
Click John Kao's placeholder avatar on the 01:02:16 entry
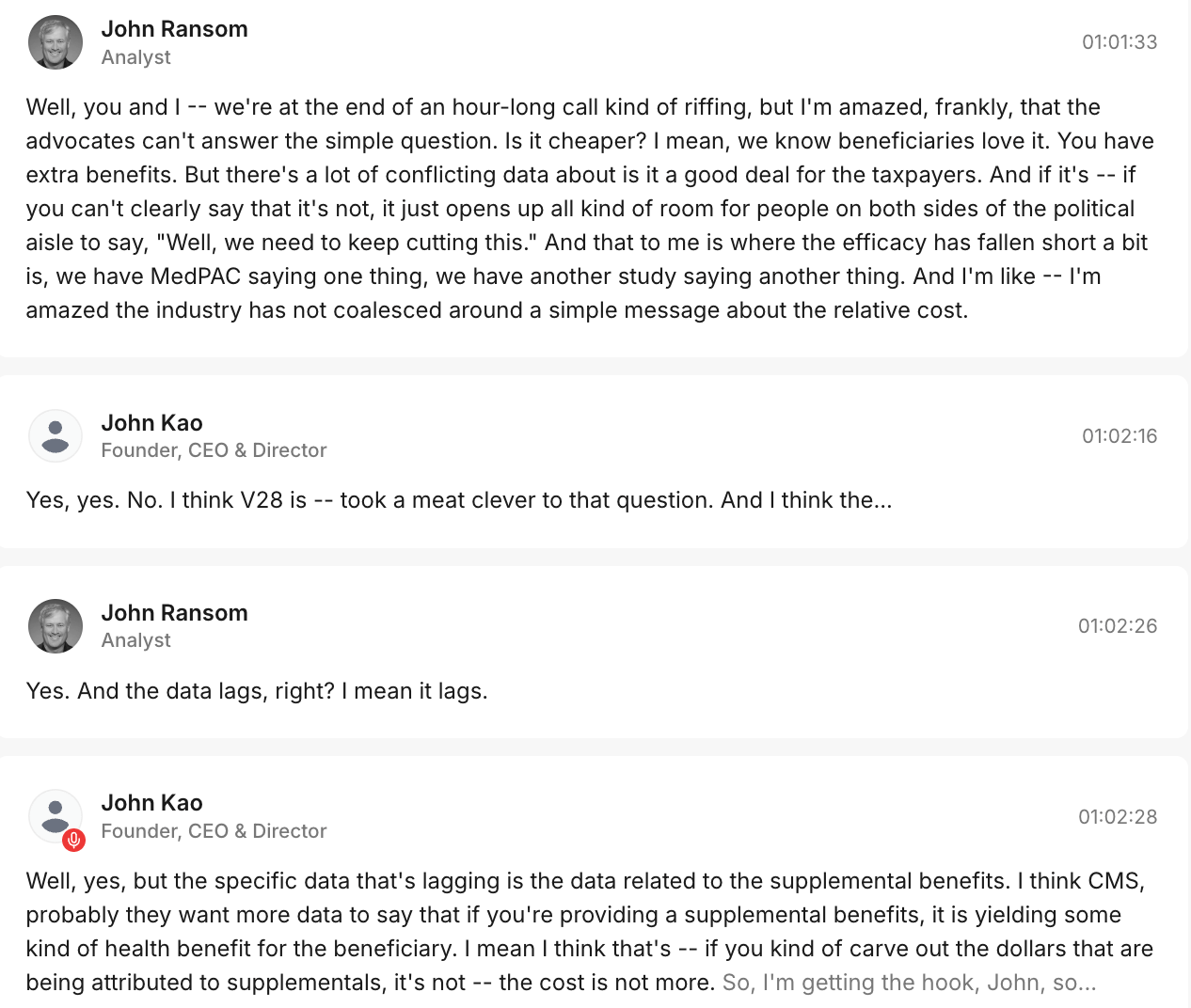(56, 436)
